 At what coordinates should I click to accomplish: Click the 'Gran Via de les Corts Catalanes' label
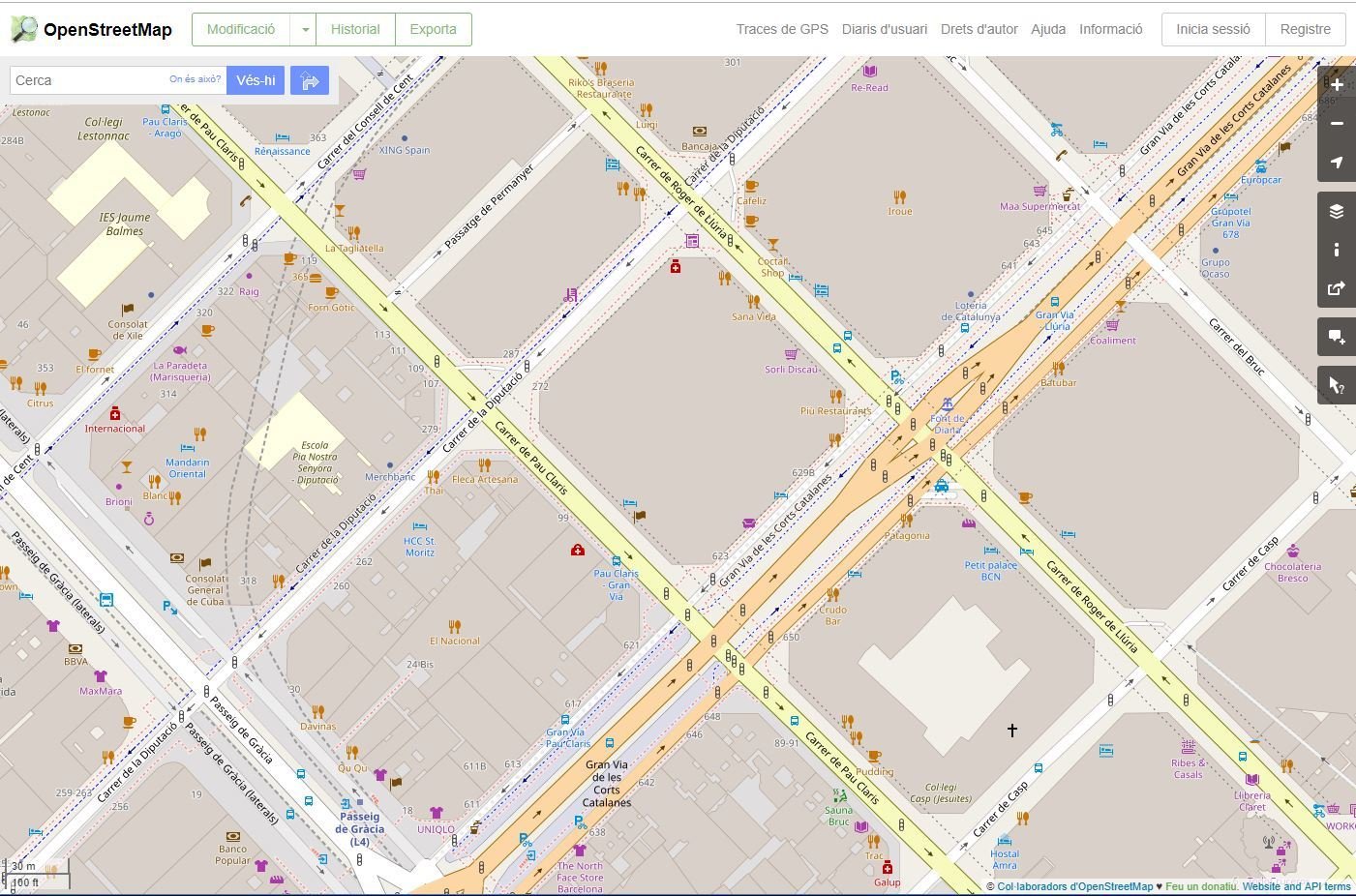(x=607, y=784)
